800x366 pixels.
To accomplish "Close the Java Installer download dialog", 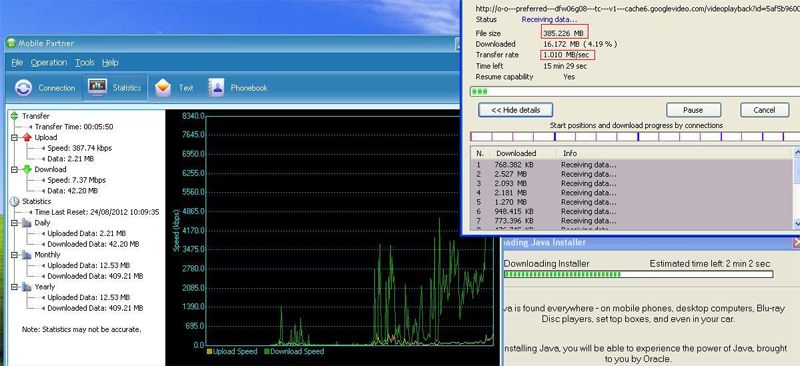I will point(796,242).
